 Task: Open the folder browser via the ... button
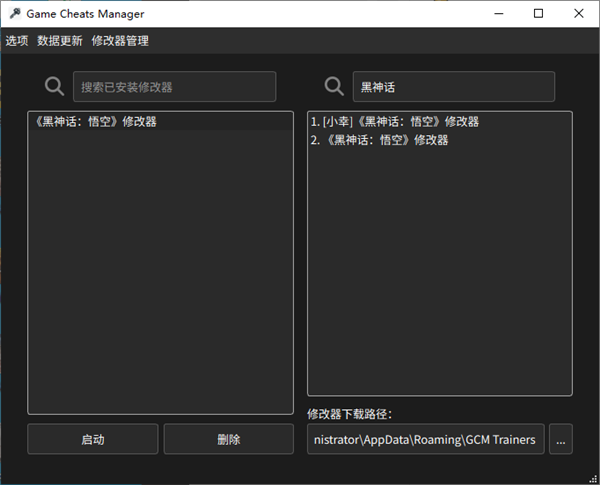point(561,439)
